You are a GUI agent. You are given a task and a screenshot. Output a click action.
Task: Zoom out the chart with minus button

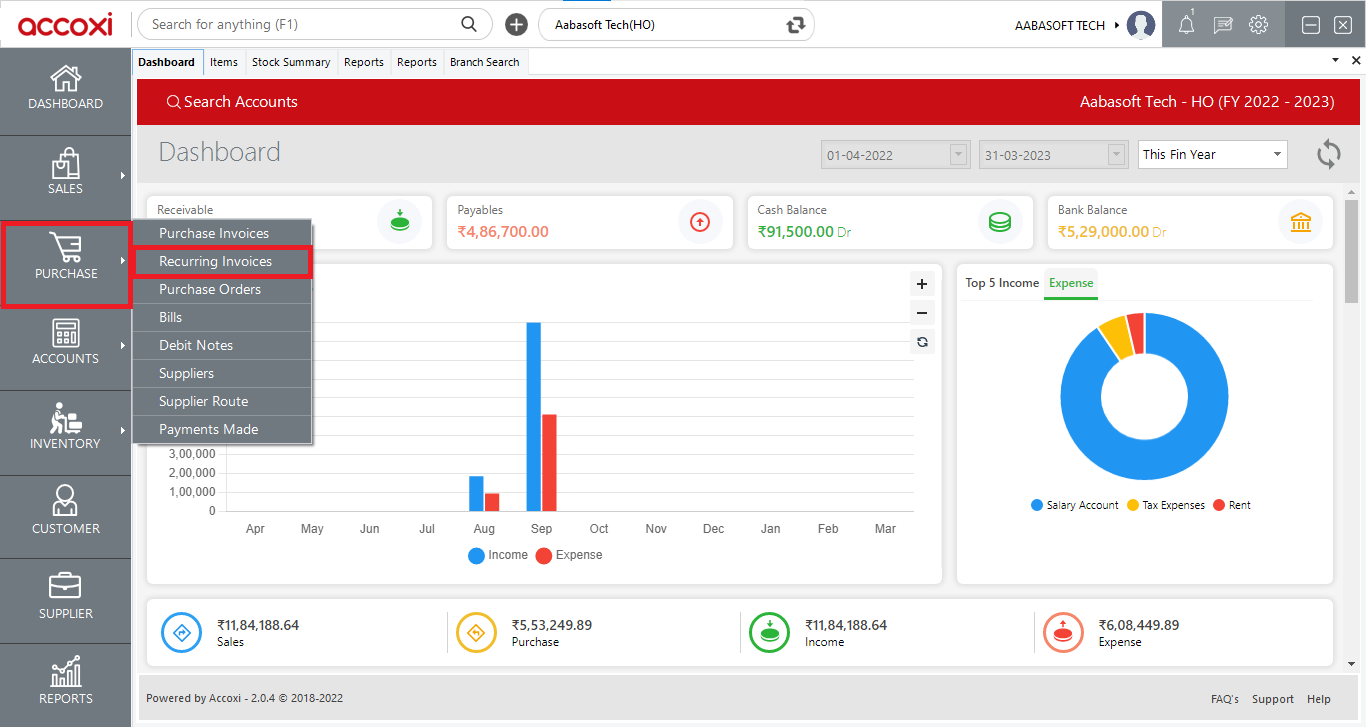[922, 313]
